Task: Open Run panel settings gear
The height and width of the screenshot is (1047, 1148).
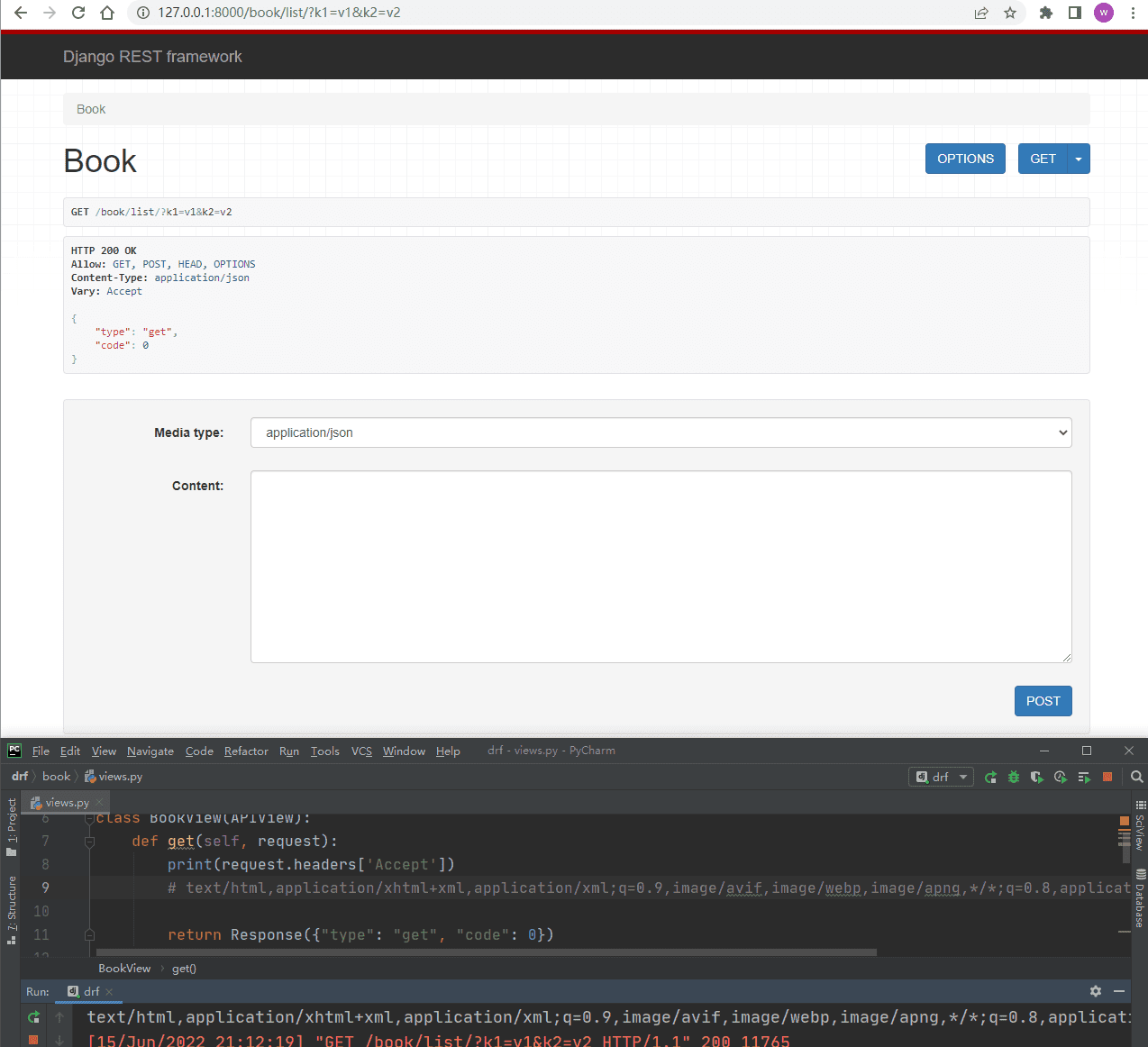Action: point(1096,991)
